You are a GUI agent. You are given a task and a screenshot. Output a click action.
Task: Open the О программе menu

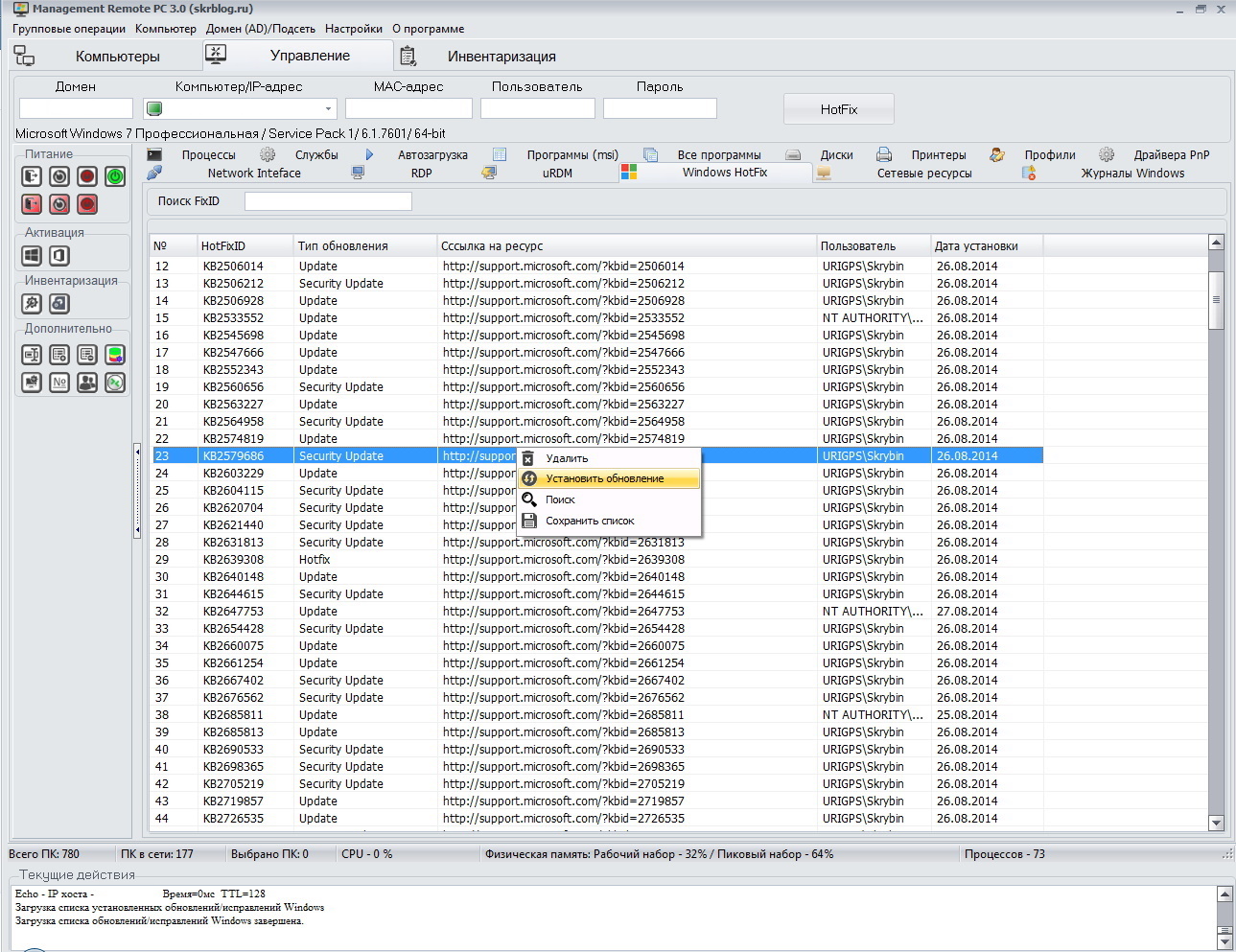(x=428, y=29)
